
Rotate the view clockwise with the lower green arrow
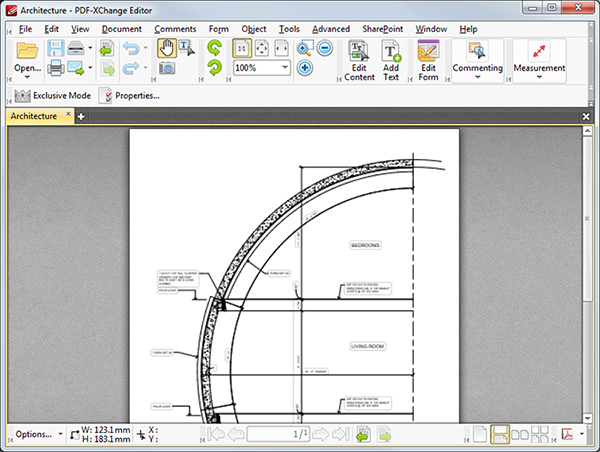coord(215,68)
